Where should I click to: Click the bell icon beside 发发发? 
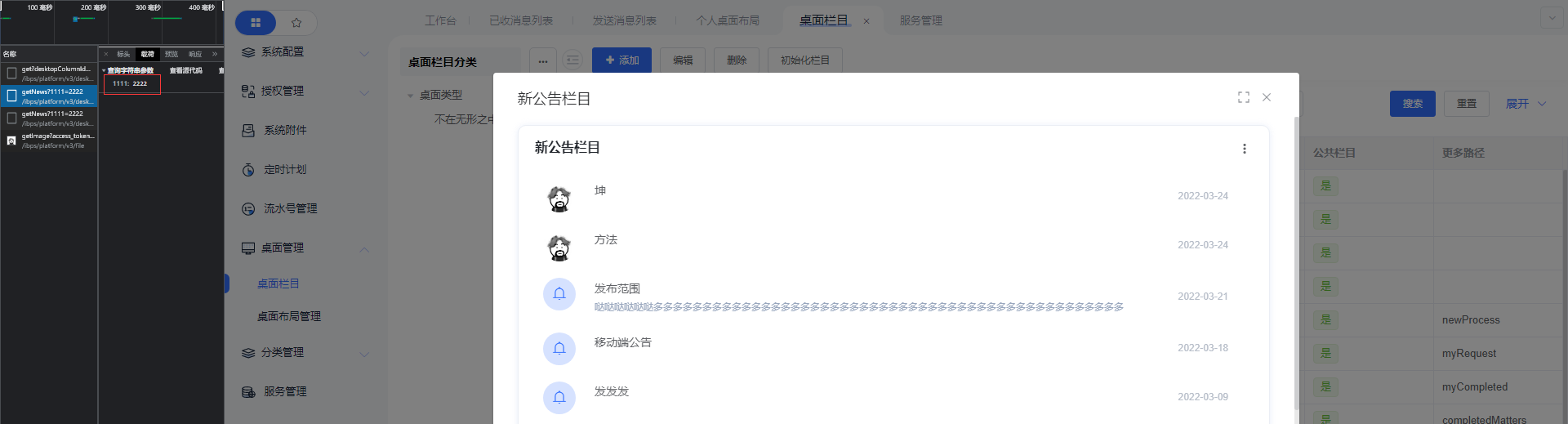tap(559, 397)
